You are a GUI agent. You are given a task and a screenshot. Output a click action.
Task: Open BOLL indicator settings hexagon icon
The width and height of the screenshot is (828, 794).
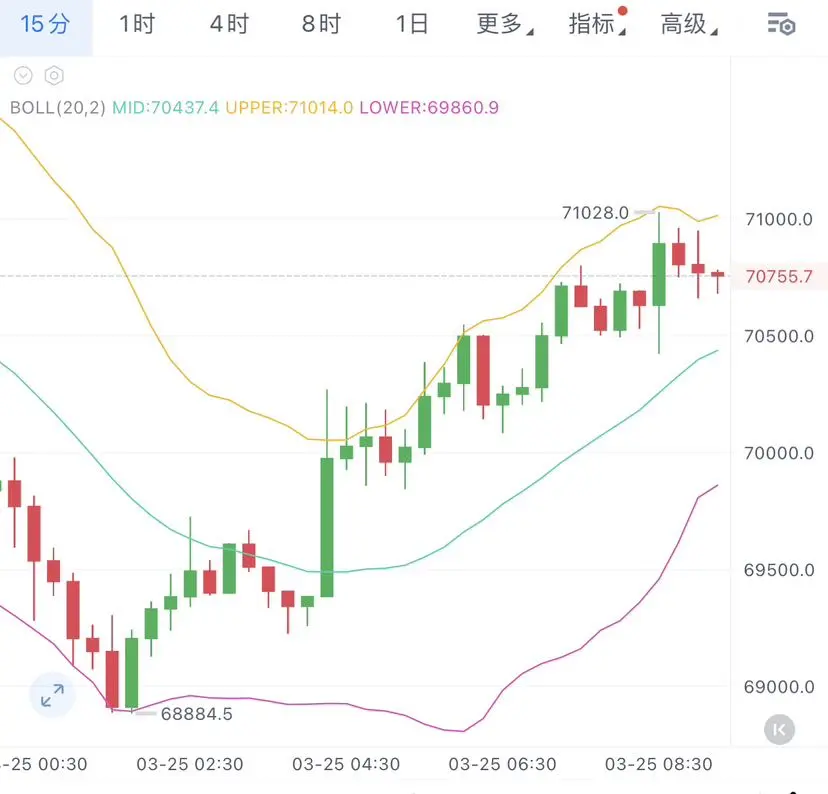(x=54, y=75)
